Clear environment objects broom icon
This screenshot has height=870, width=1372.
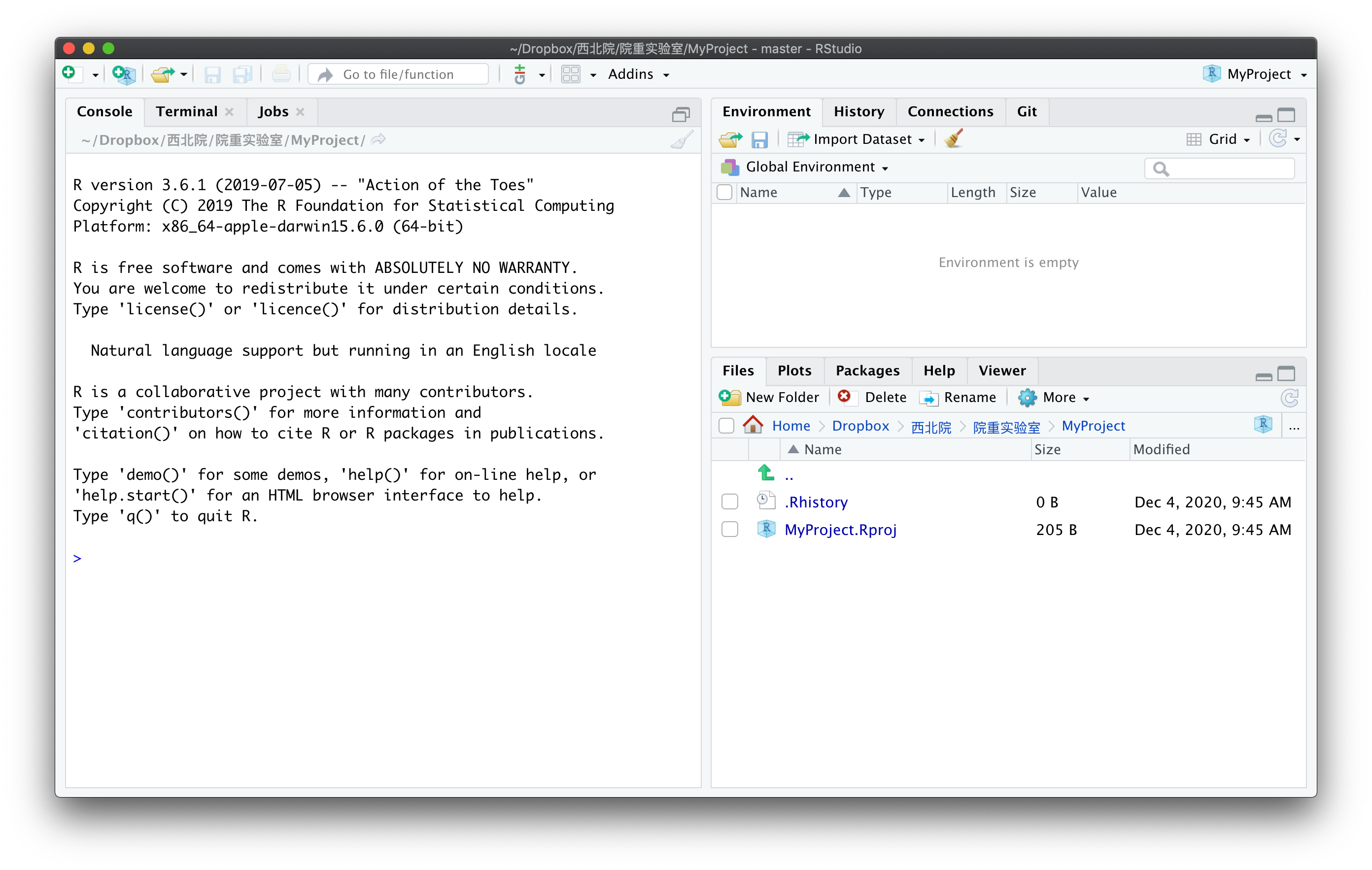point(953,138)
